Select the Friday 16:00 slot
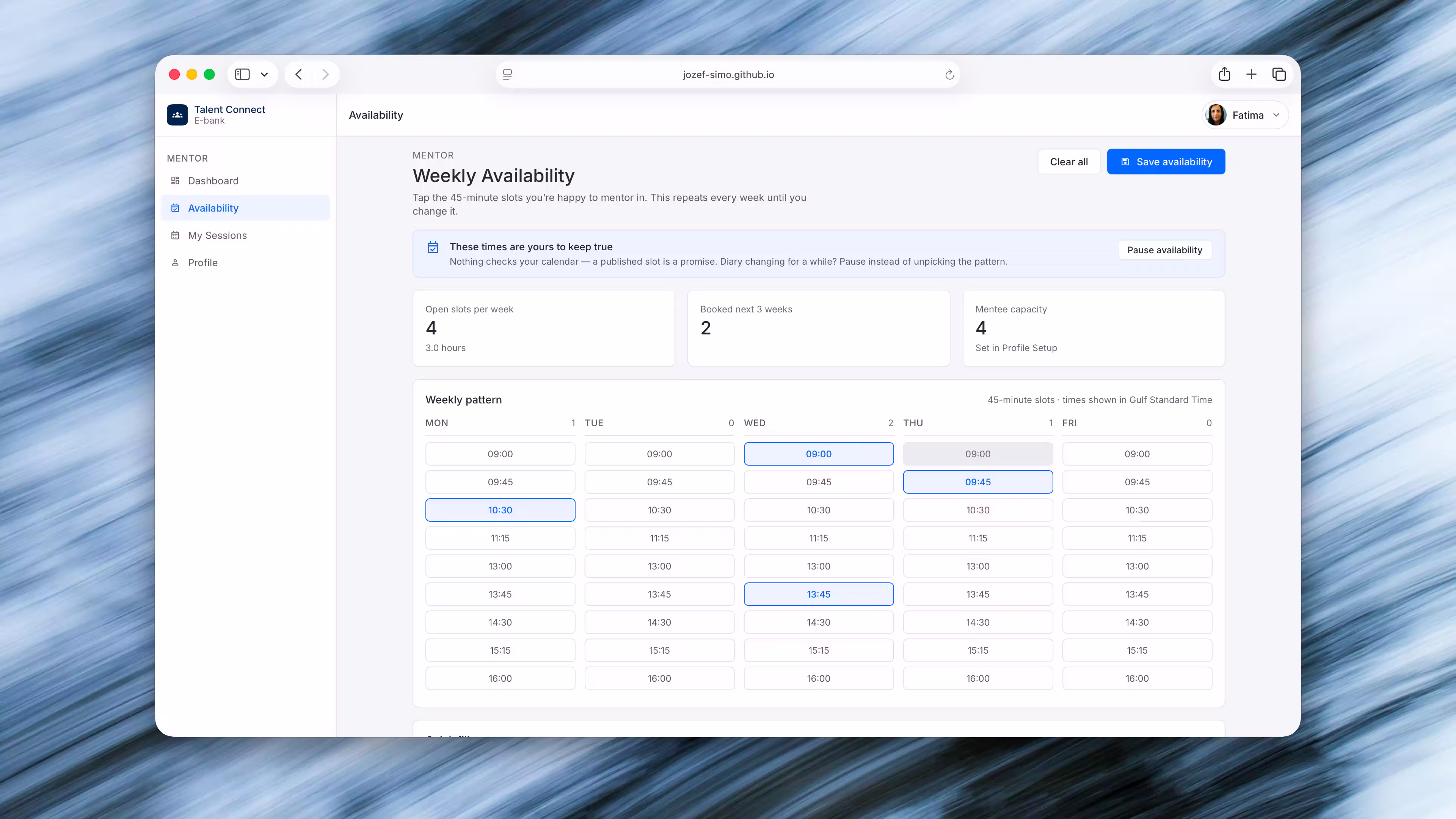Viewport: 1456px width, 819px height. tap(1137, 678)
